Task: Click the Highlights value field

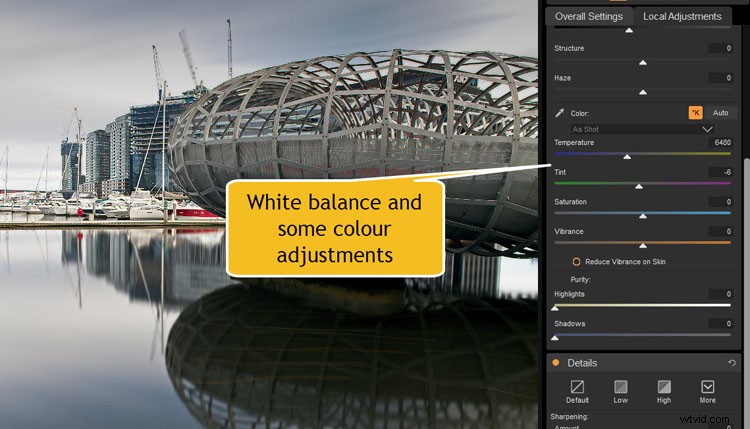Action: click(x=720, y=294)
